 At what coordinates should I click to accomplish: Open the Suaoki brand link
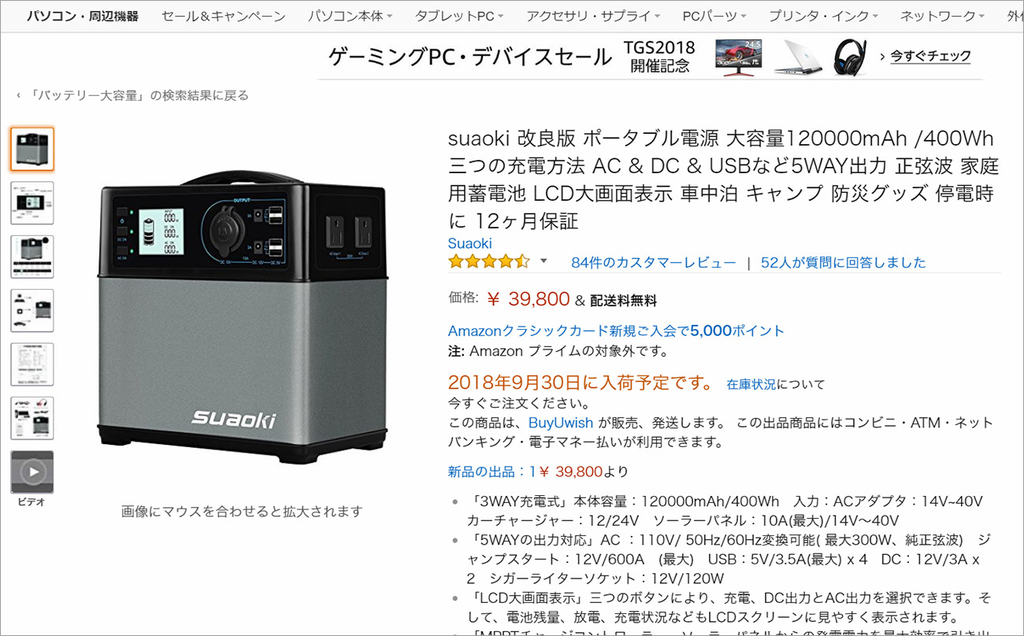click(470, 243)
